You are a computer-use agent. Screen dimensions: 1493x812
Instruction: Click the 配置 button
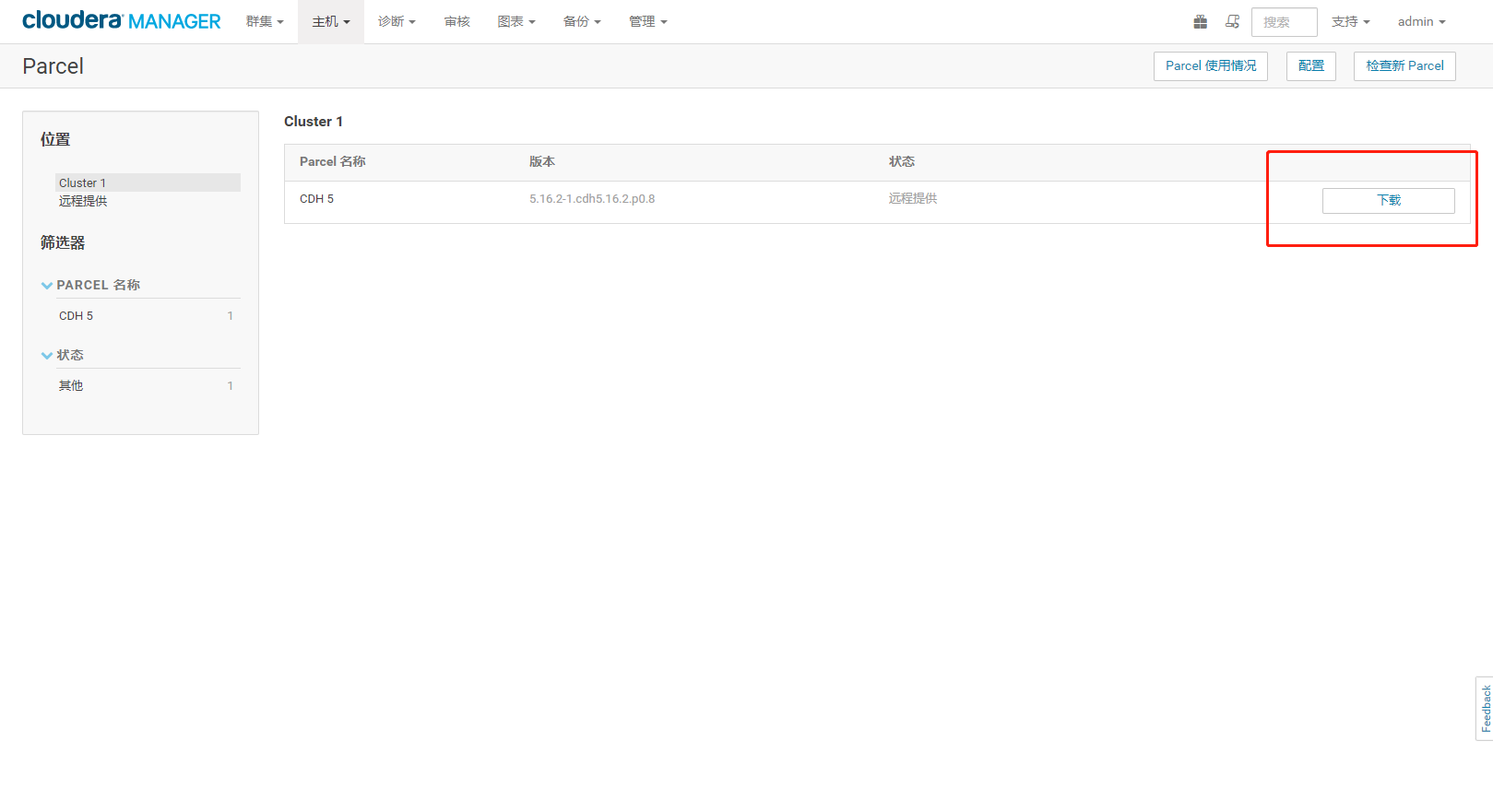coord(1310,66)
